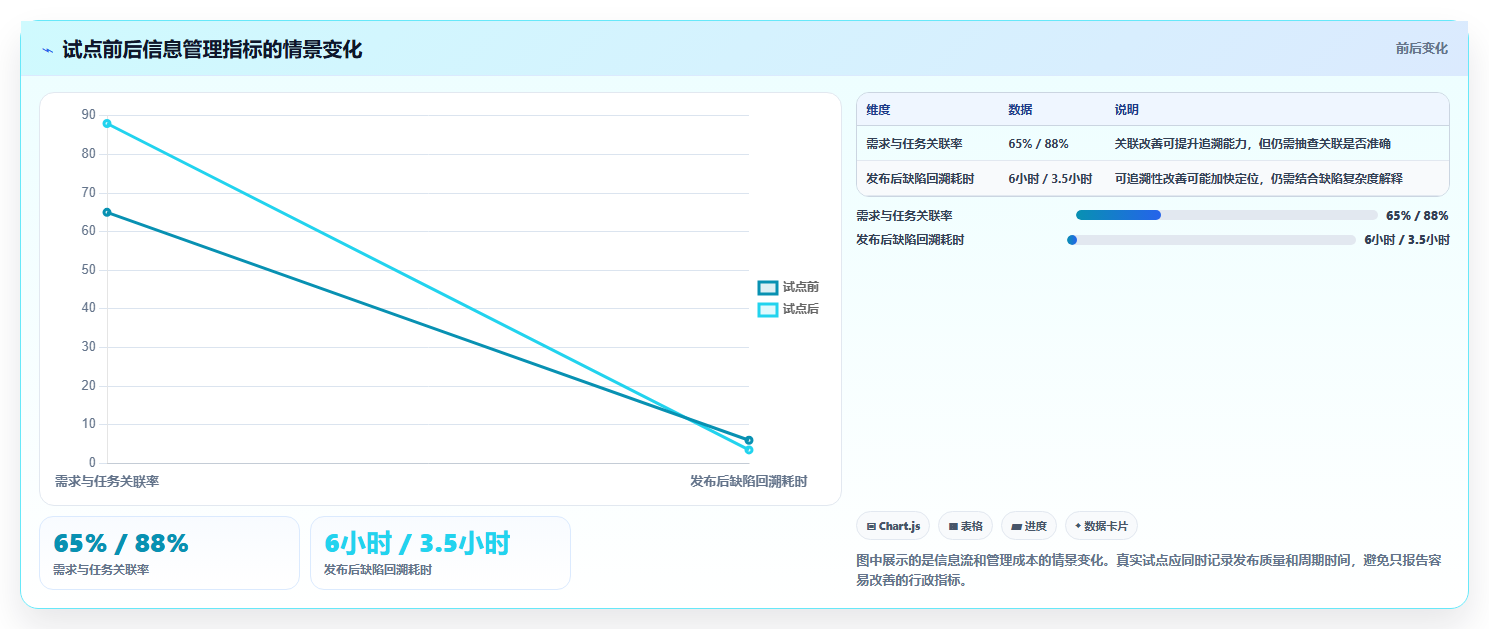1489x629 pixels.
Task: Select the Chart.js tag chip
Action: 893,526
